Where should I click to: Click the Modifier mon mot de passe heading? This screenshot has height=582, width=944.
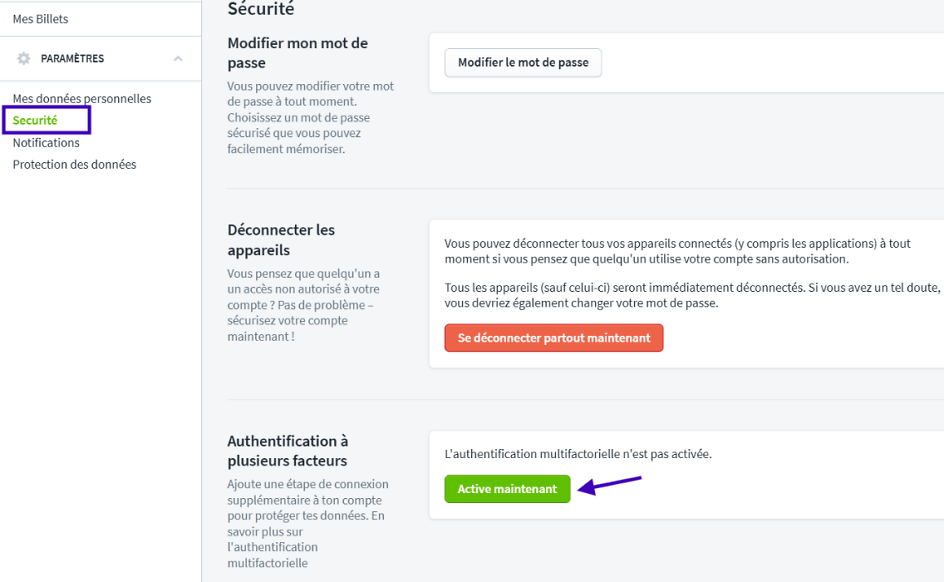point(298,53)
